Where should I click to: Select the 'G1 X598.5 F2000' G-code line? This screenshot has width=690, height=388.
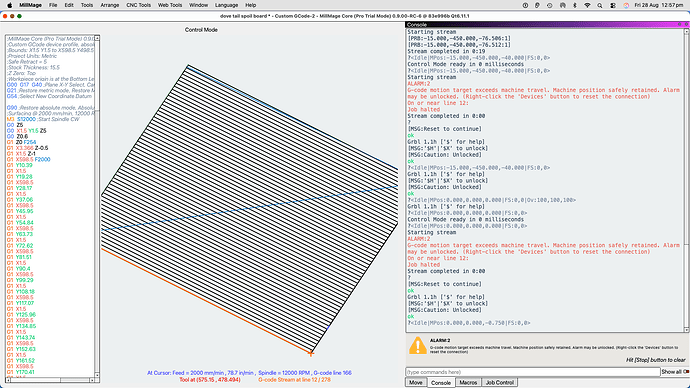point(29,159)
